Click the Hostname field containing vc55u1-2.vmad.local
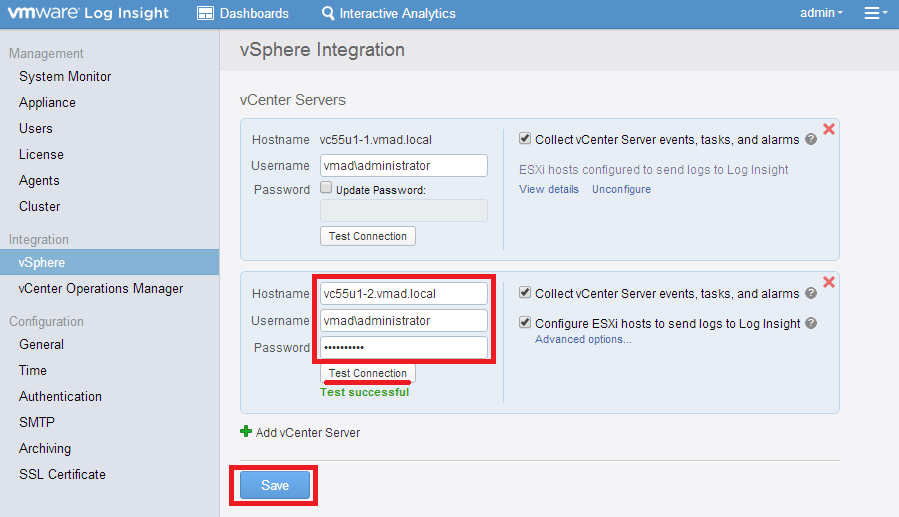 (403, 293)
